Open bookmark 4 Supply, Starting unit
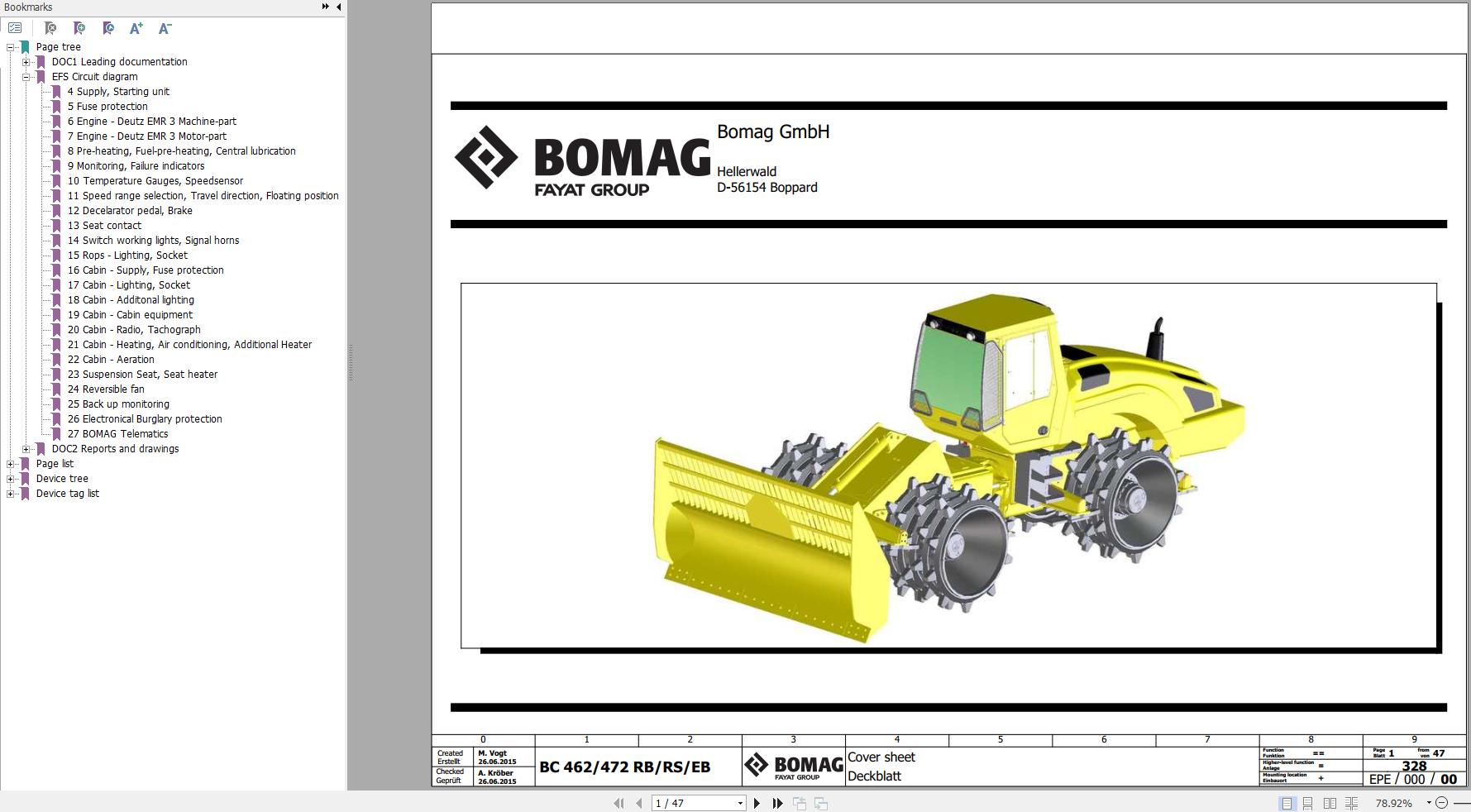This screenshot has width=1471, height=812. (118, 92)
